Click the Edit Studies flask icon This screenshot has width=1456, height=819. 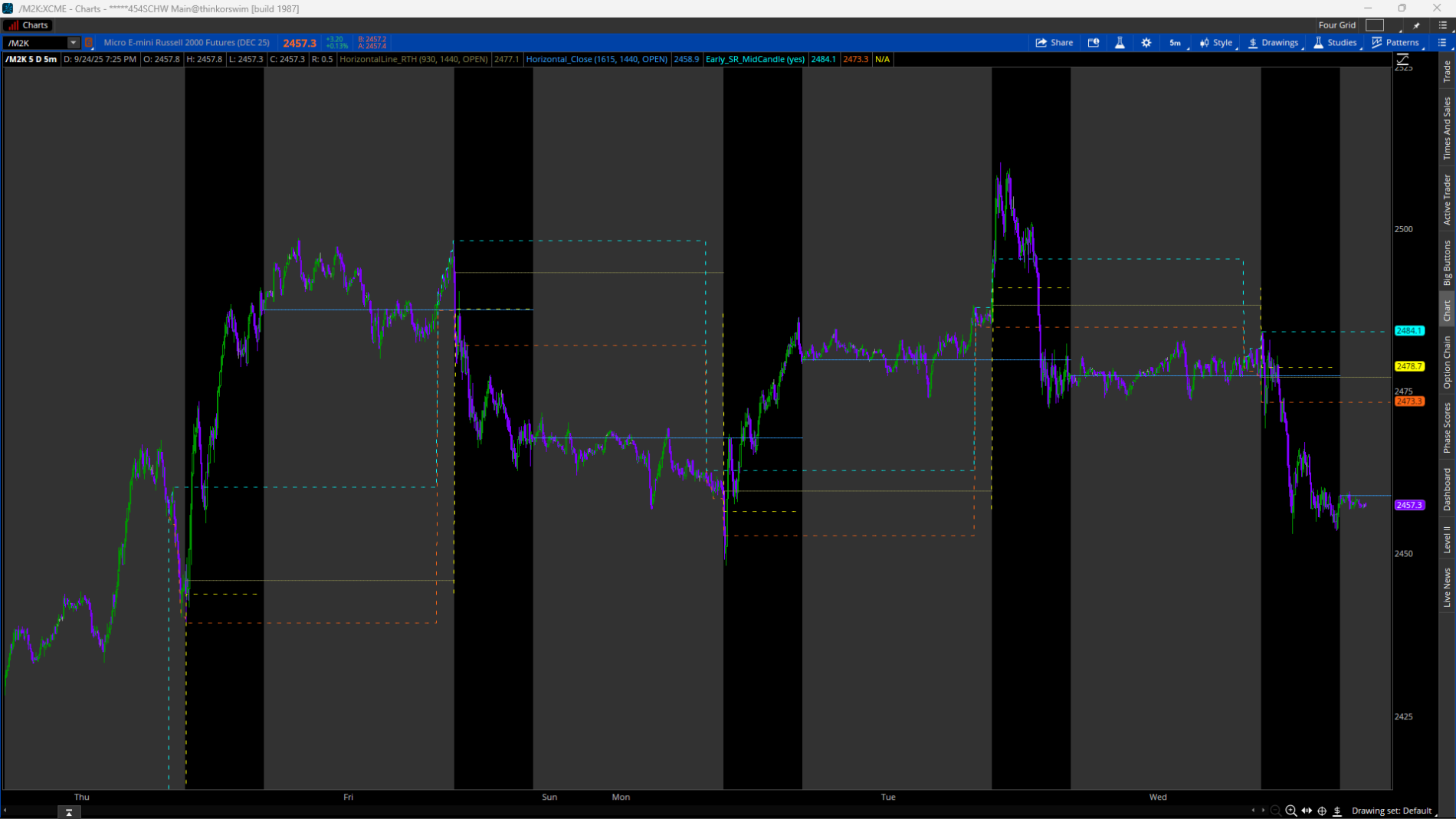[x=1120, y=43]
